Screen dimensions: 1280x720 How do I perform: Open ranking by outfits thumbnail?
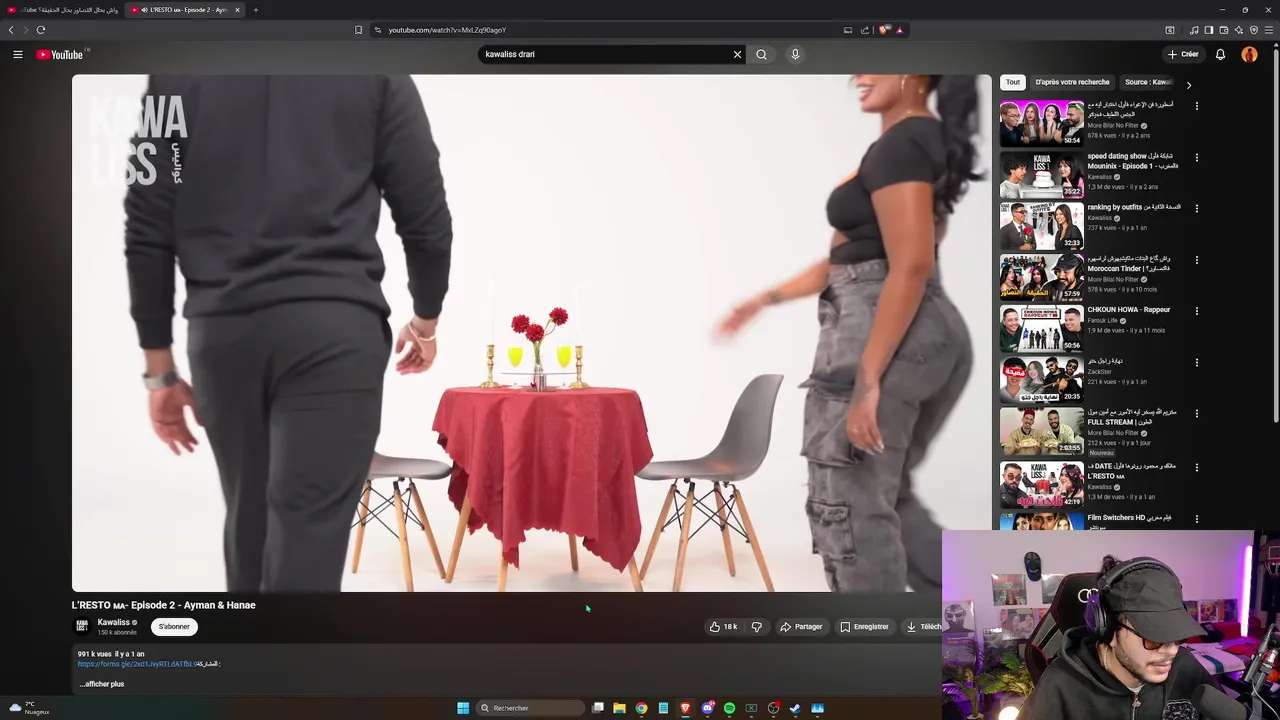click(1041, 225)
